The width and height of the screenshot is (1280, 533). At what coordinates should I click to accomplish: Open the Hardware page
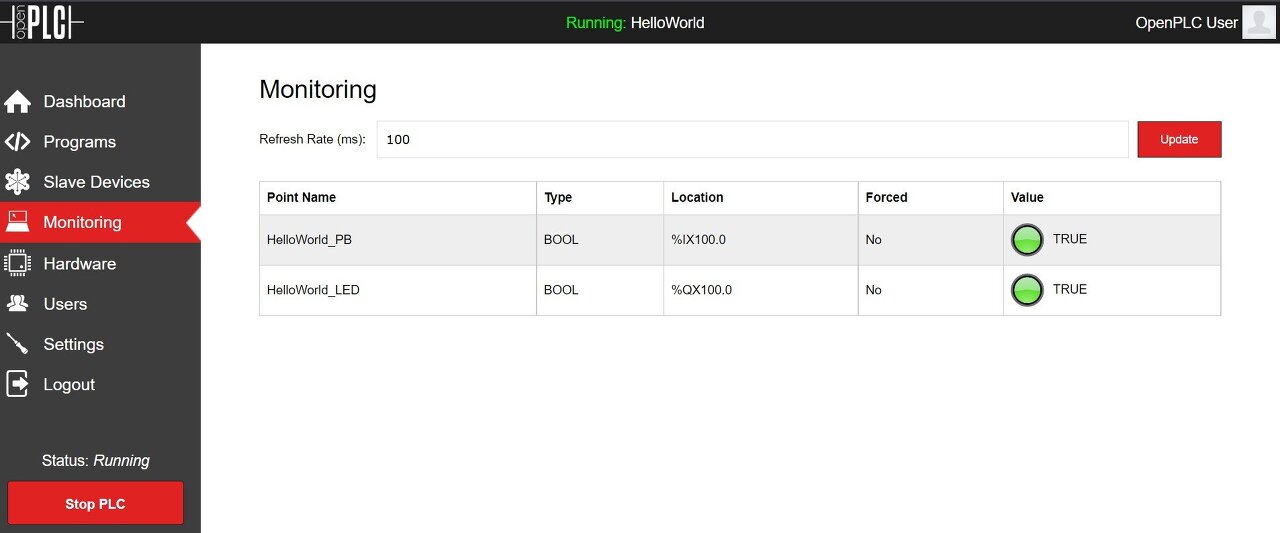[x=100, y=263]
